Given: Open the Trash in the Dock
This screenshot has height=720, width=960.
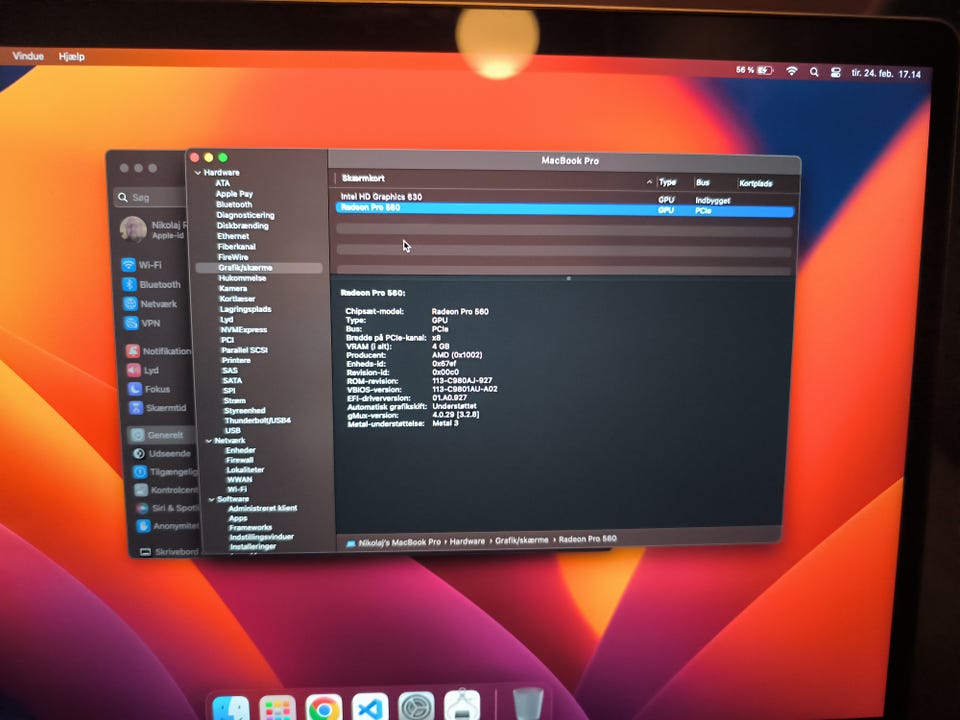Looking at the screenshot, I should (527, 703).
